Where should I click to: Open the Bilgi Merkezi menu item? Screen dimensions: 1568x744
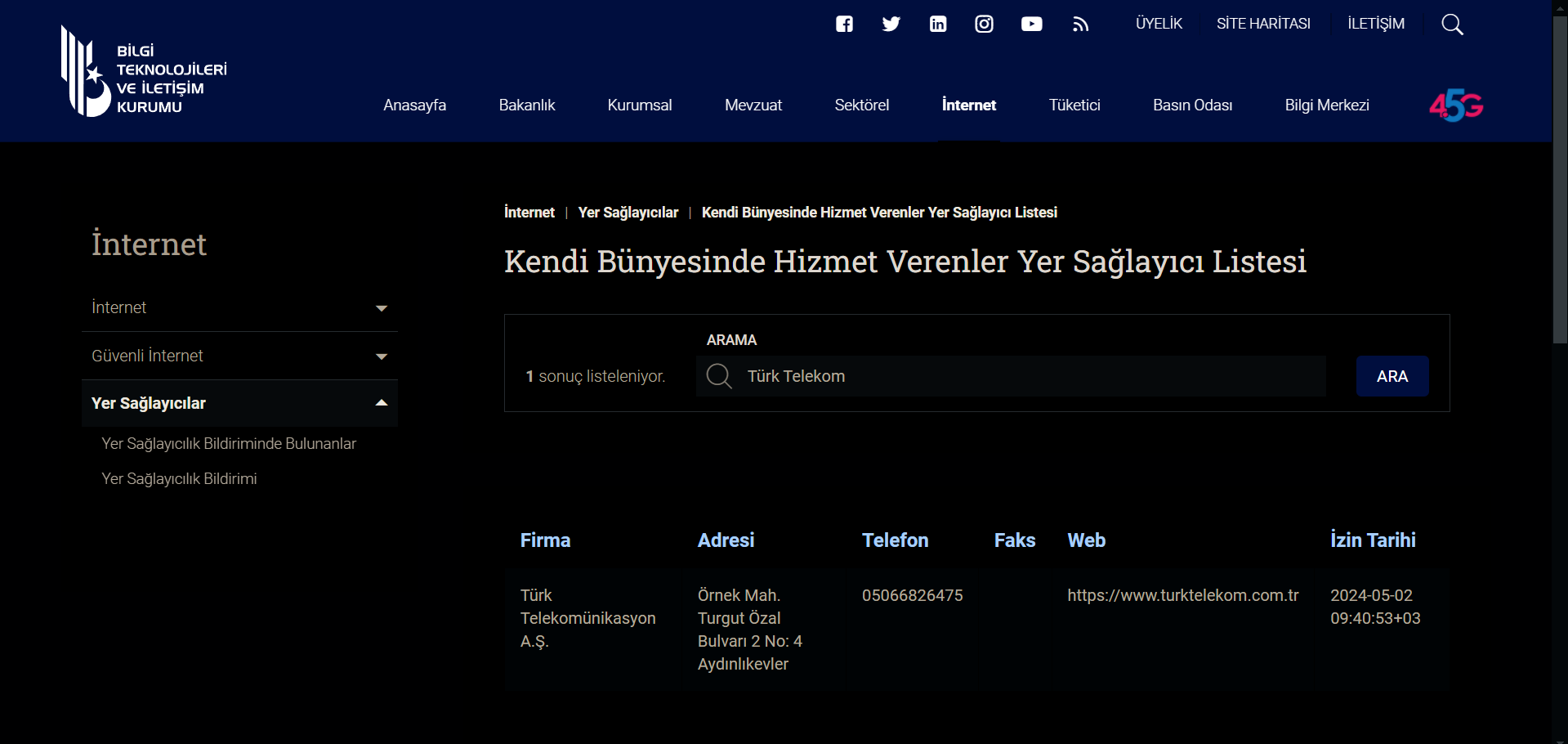pyautogui.click(x=1327, y=105)
